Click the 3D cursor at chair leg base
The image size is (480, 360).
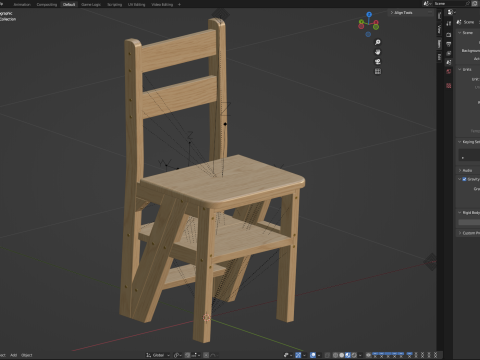[x=207, y=317]
